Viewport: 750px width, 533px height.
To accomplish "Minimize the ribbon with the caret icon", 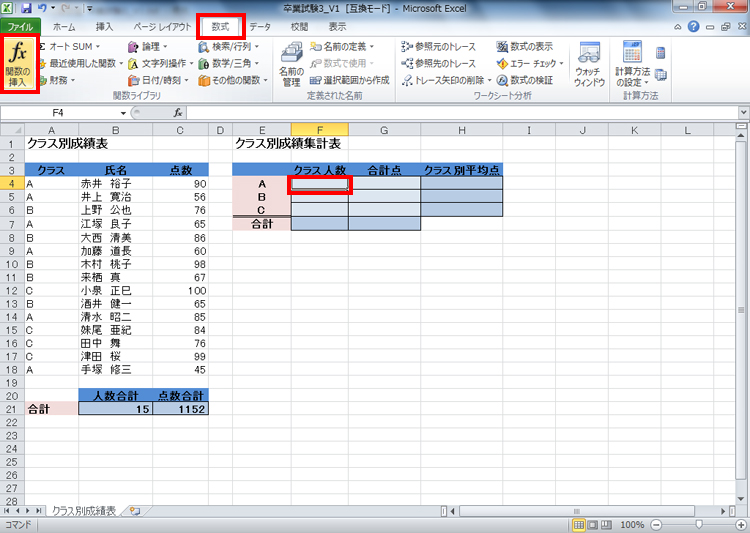I will 678,27.
